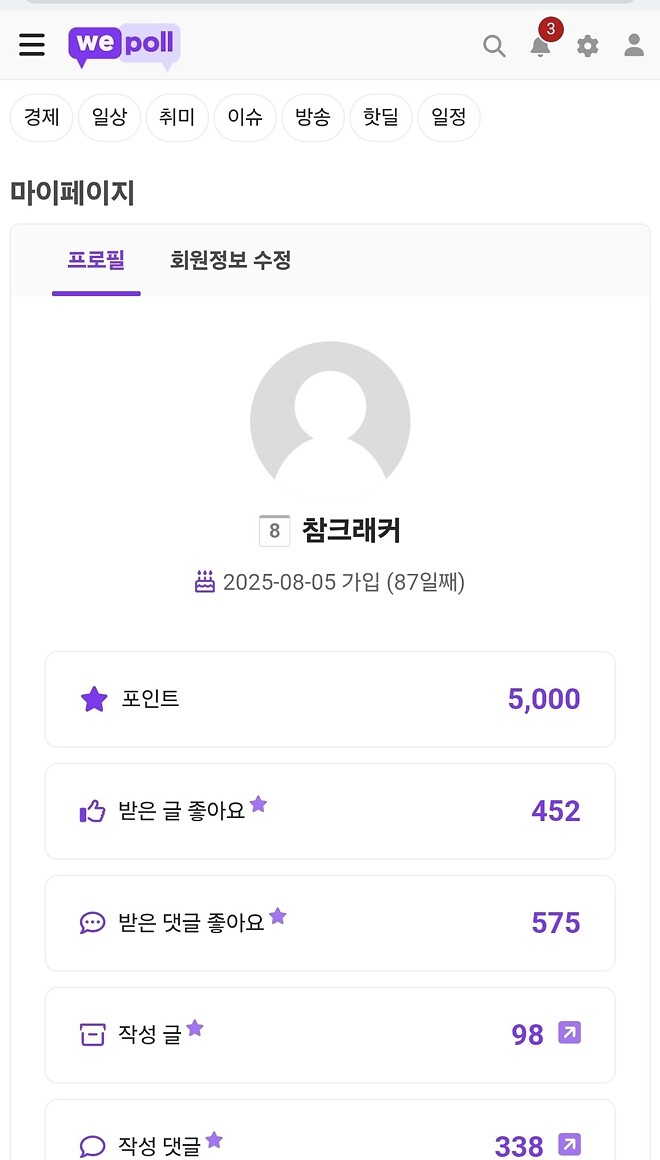The image size is (660, 1160).
Task: Switch to the 회원정보 수정 tab
Action: click(230, 260)
